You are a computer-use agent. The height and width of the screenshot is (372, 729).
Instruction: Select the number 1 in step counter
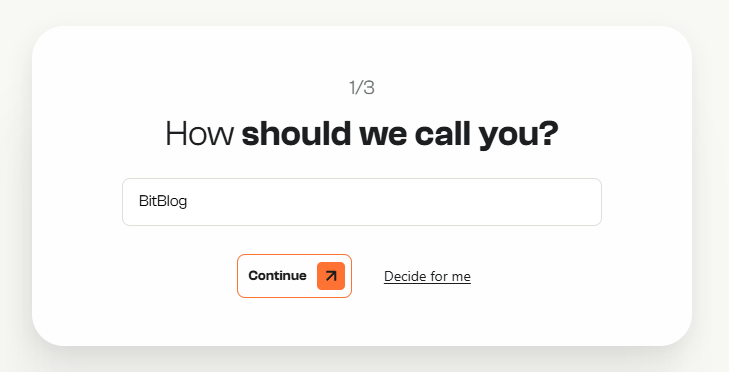click(x=352, y=87)
